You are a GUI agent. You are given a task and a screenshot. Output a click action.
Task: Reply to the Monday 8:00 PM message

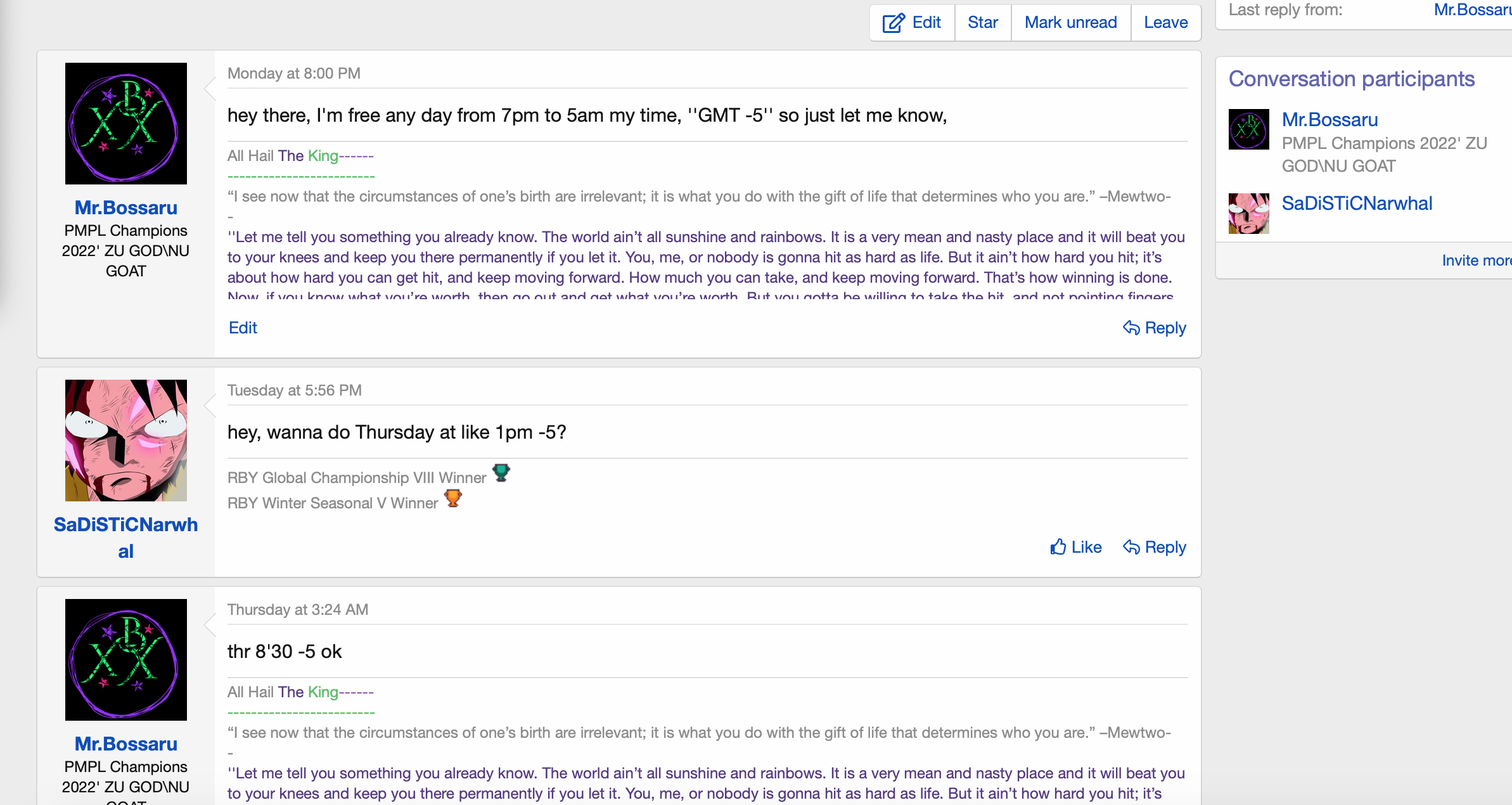coord(1155,328)
